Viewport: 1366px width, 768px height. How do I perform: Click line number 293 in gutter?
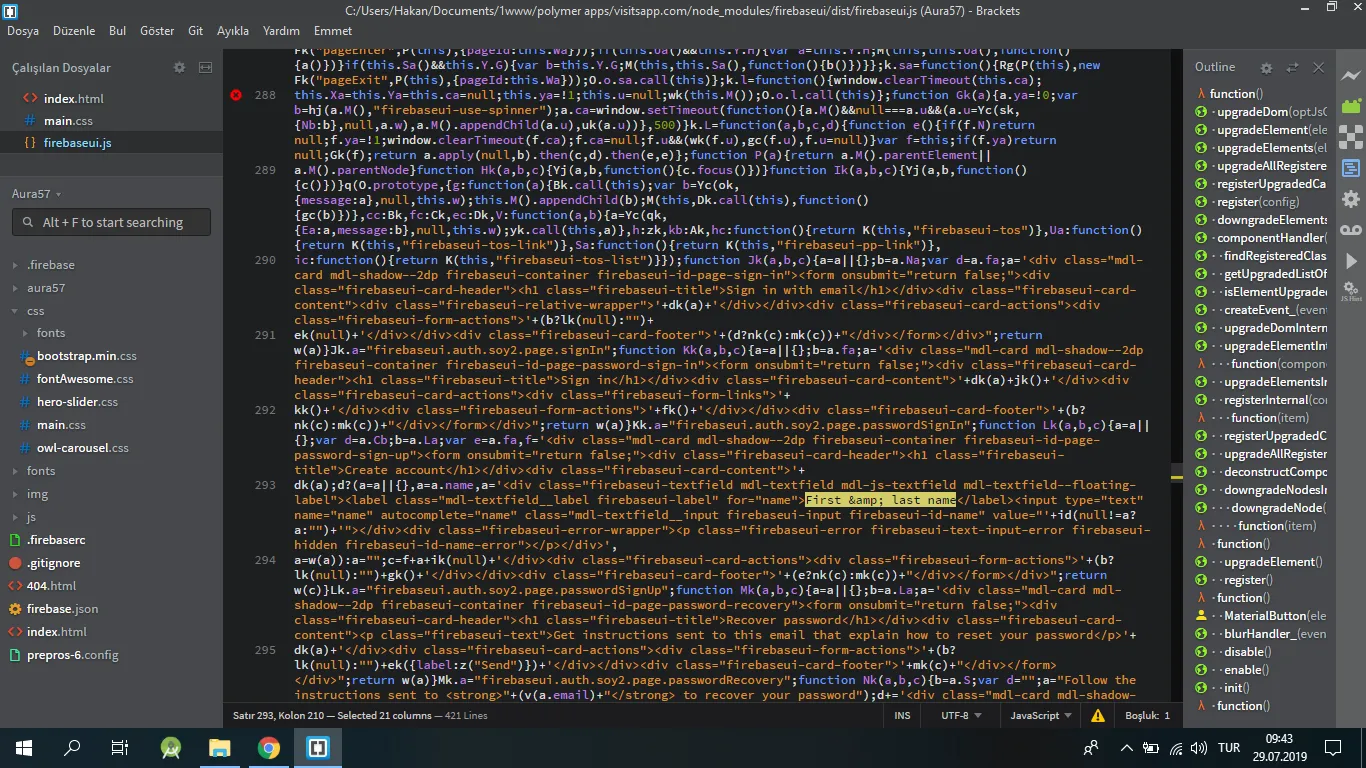point(264,485)
